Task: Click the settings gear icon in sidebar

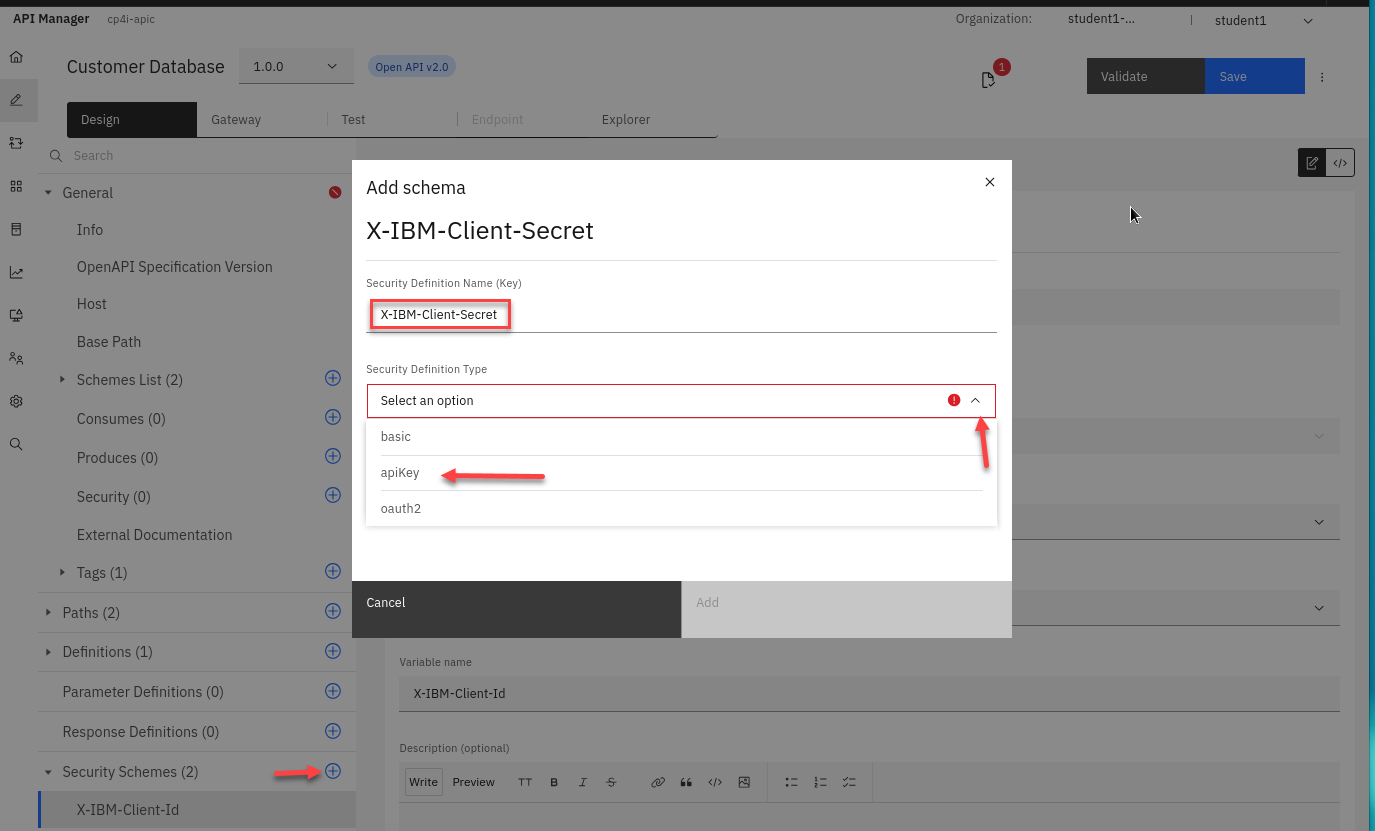Action: [16, 401]
